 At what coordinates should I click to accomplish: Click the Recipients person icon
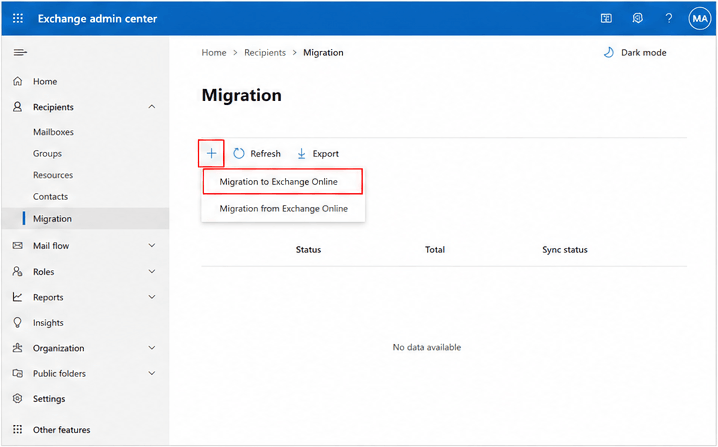coord(17,107)
